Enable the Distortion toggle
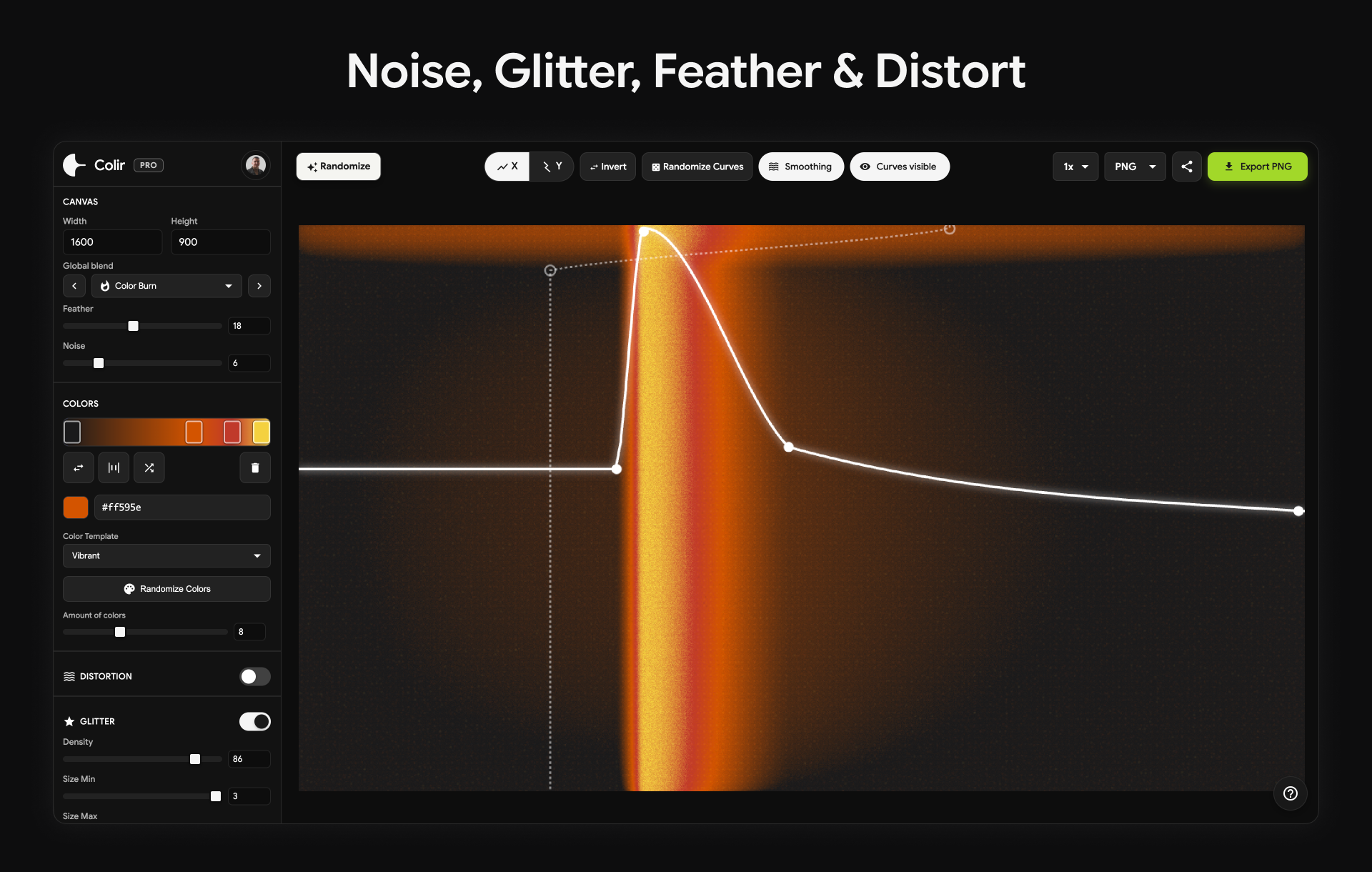The height and width of the screenshot is (872, 1372). (x=254, y=676)
